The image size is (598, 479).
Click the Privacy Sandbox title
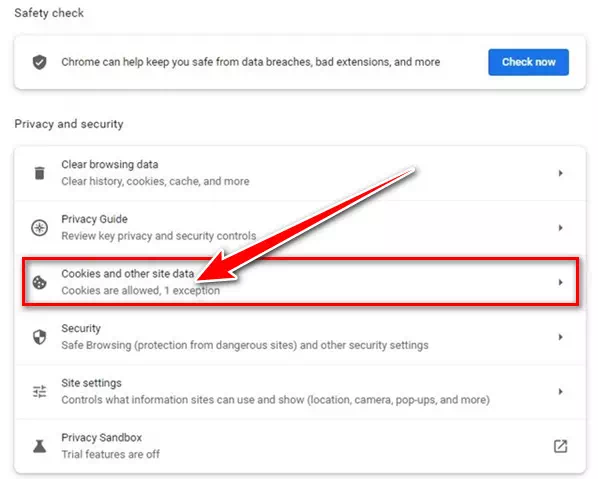(101, 437)
